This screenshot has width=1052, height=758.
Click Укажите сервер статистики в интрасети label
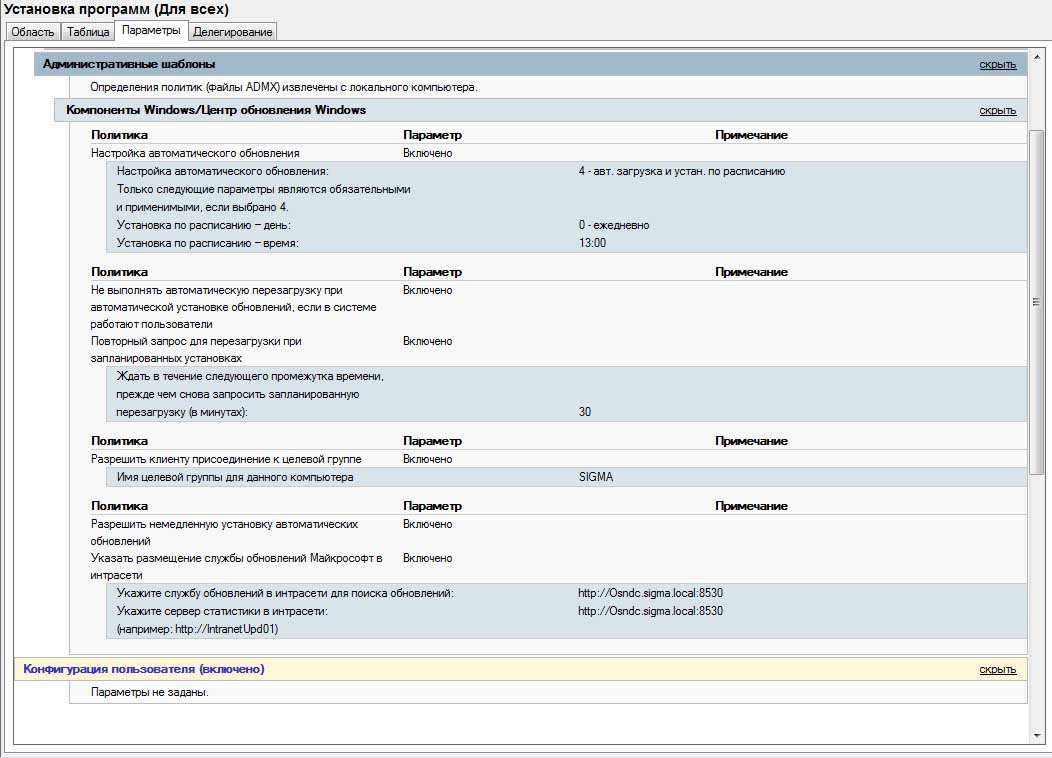point(222,611)
